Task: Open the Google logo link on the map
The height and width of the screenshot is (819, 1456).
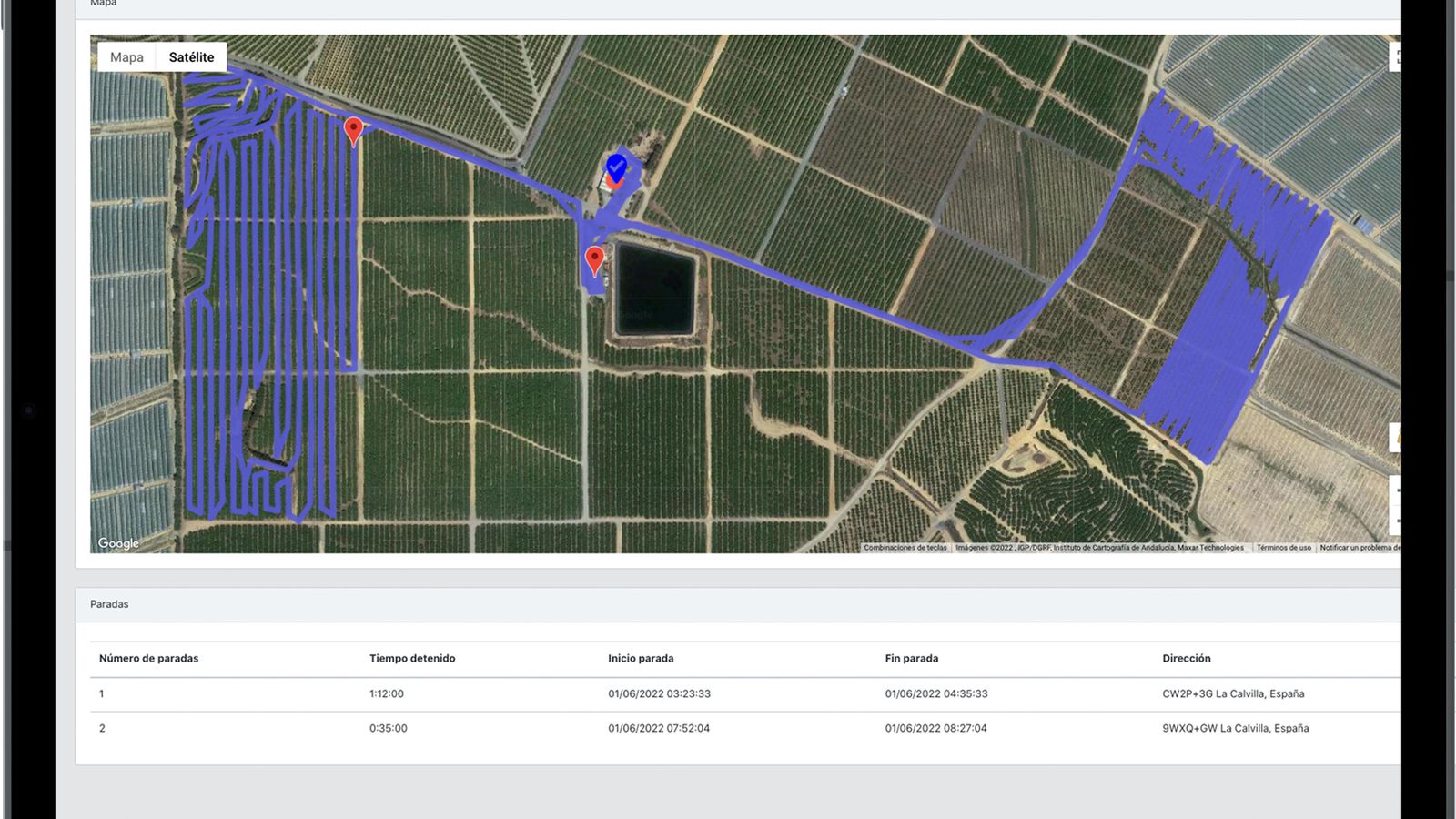Action: tap(118, 543)
